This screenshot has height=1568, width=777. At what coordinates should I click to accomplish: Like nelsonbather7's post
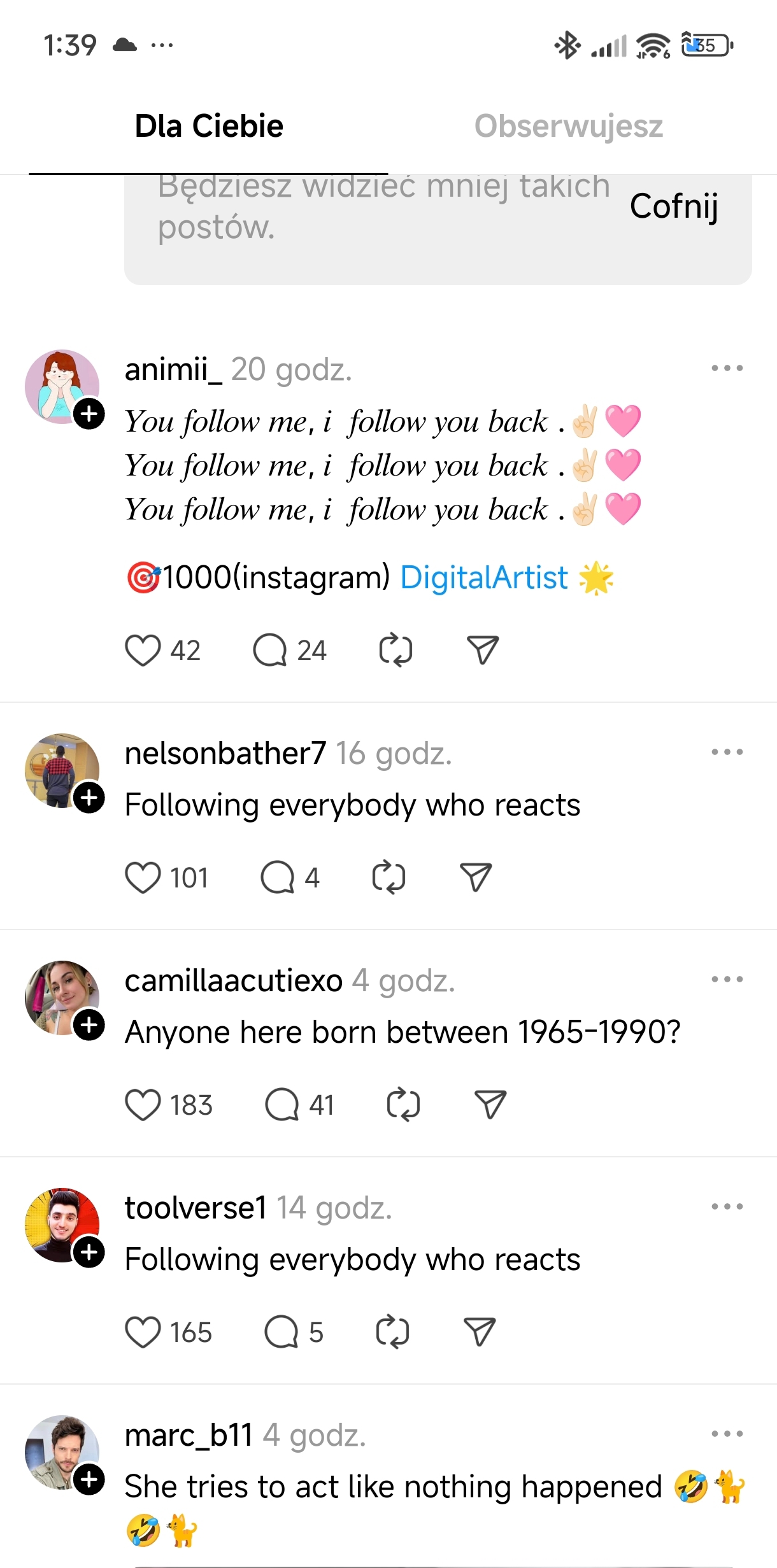pos(143,878)
